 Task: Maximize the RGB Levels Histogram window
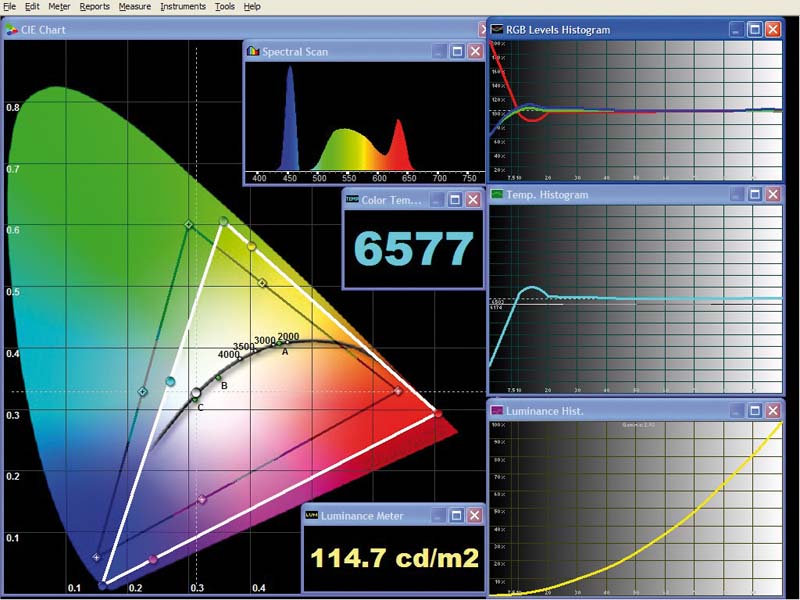(755, 29)
